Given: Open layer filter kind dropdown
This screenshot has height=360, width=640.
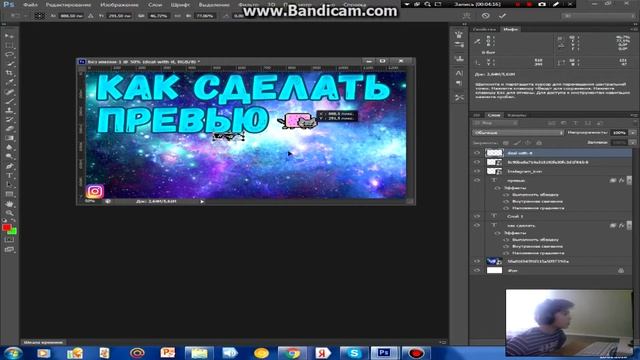Looking at the screenshot, I should pyautogui.click(x=496, y=123).
